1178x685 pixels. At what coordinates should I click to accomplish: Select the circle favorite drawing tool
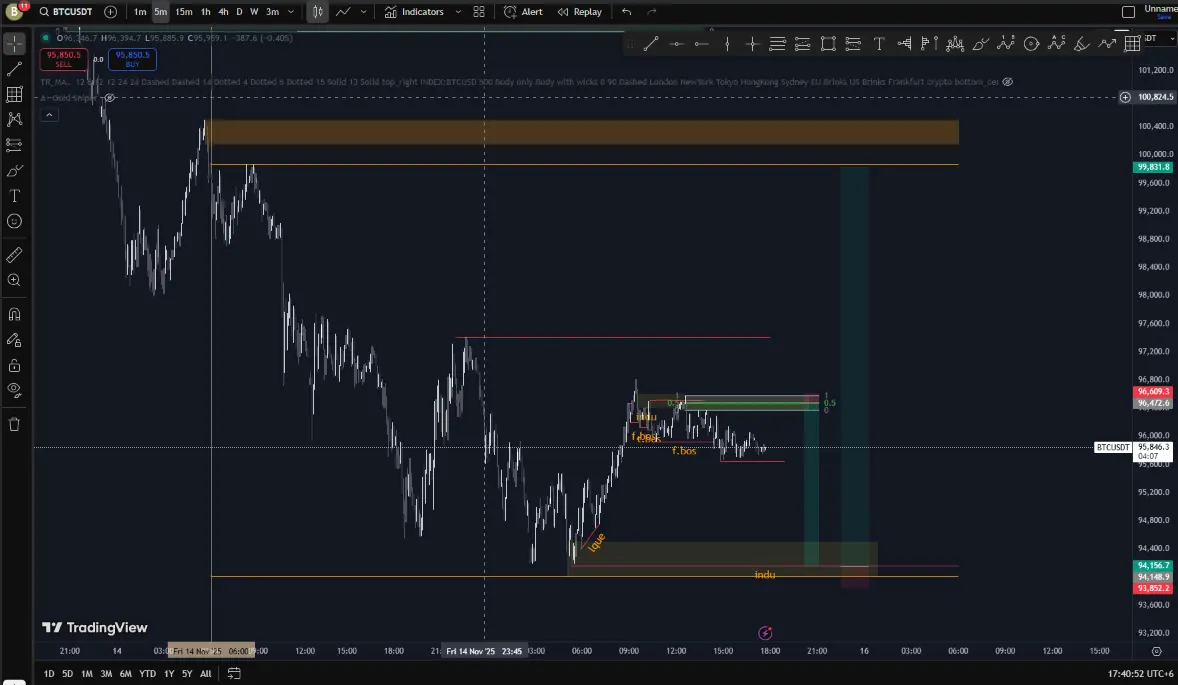coord(1032,44)
